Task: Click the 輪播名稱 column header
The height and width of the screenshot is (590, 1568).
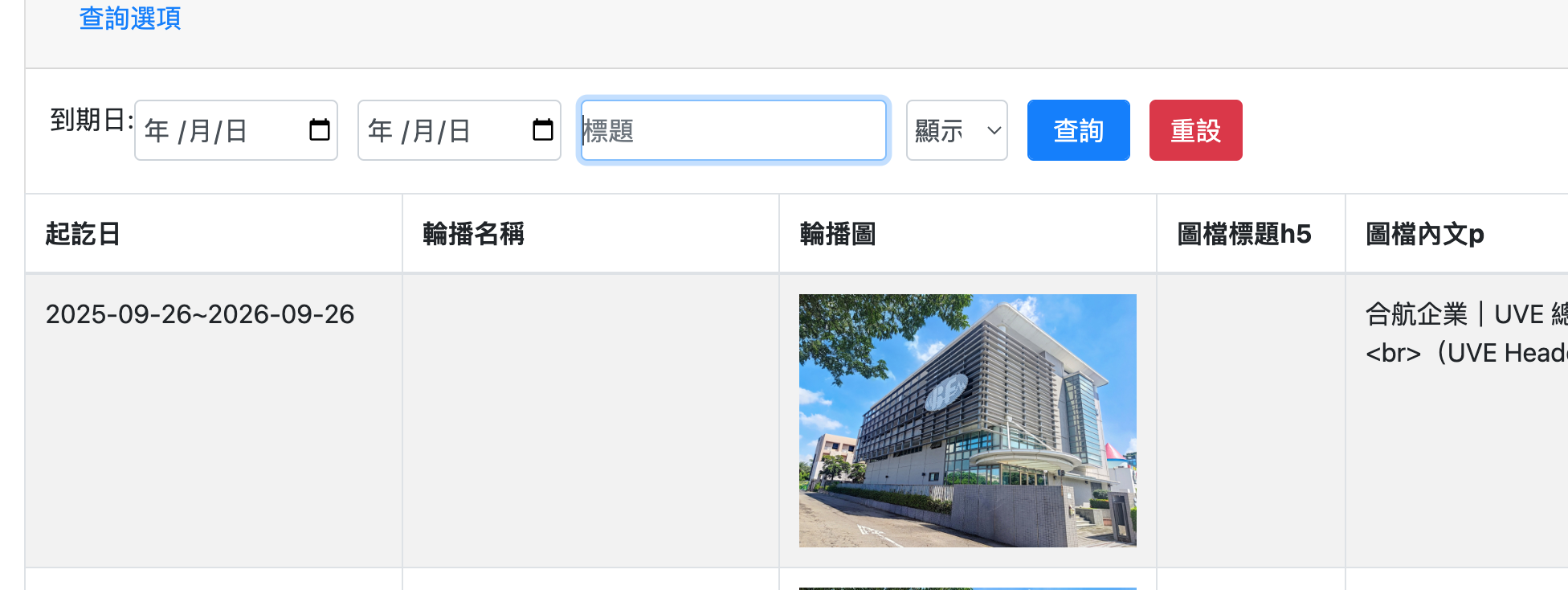Action: pyautogui.click(x=473, y=234)
